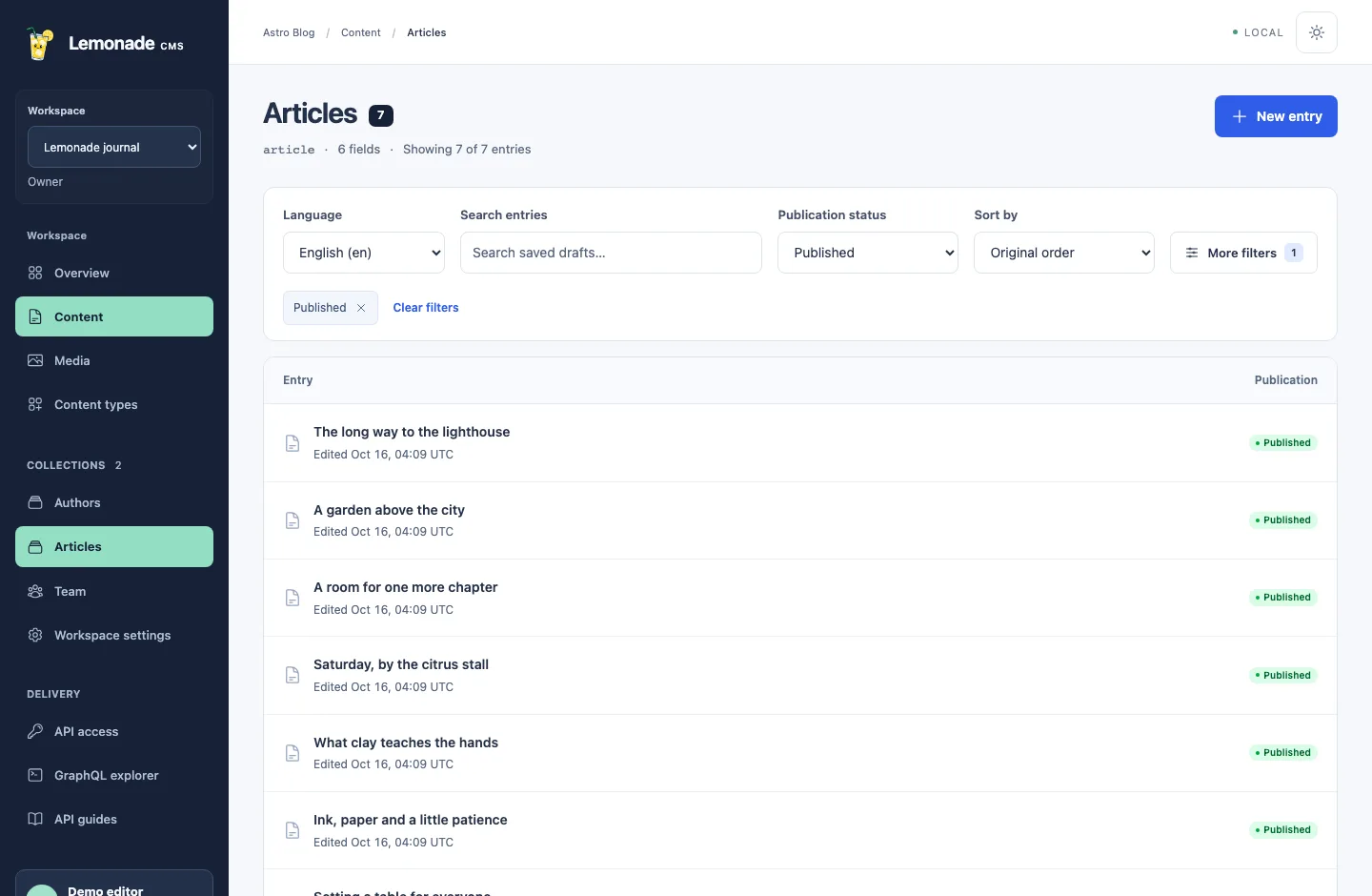This screenshot has width=1372, height=896.
Task: Open the workspace selector dropdown
Action: [x=114, y=147]
